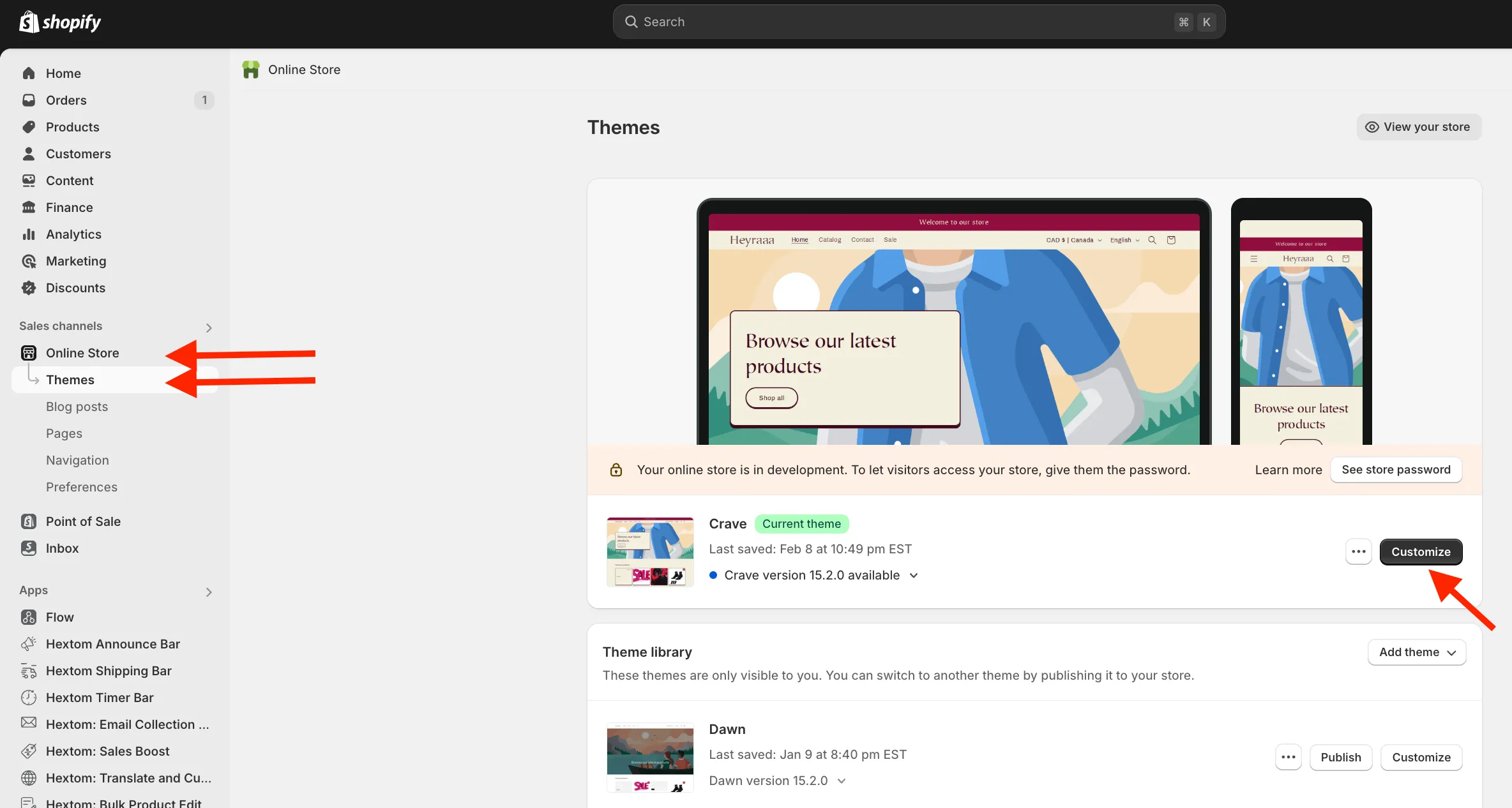Click the green Online Store header icon

click(251, 70)
